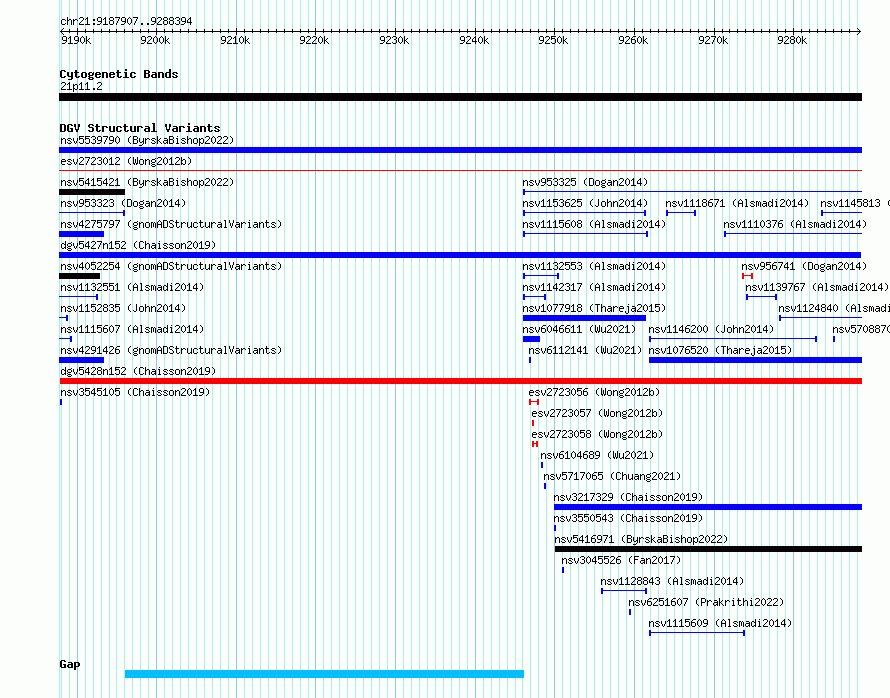Click the red dgv5428n152 variant bar

[x=460, y=381]
